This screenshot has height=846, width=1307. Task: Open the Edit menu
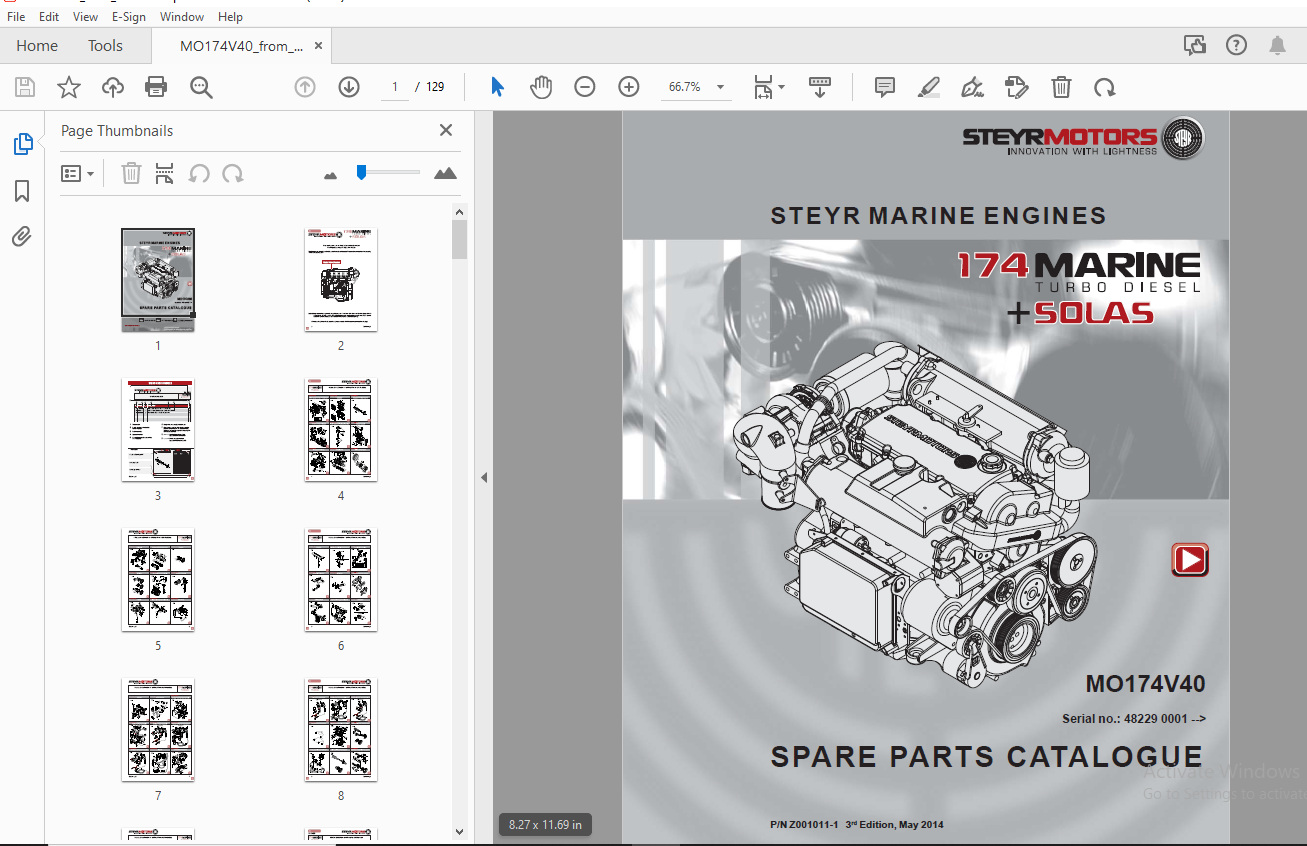coord(49,17)
